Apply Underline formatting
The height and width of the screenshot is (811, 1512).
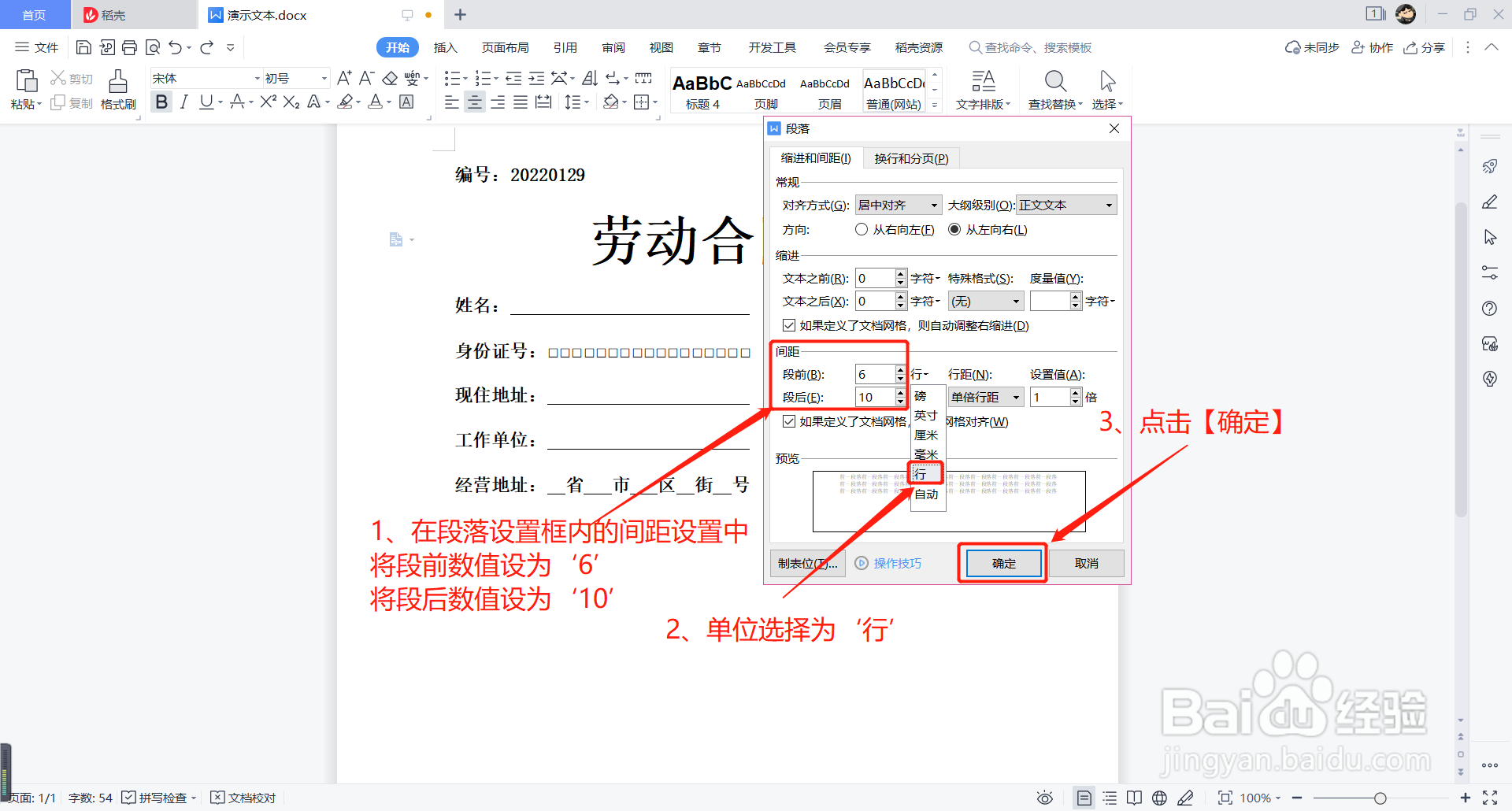(x=206, y=102)
